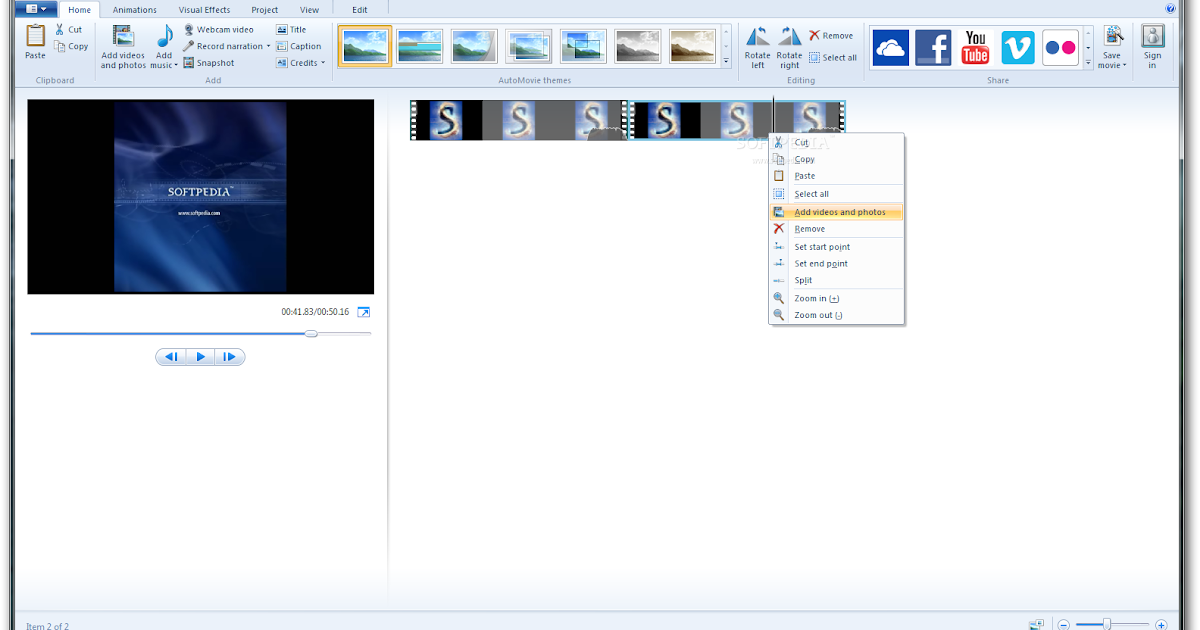Select the first clip on the storyboard

click(x=519, y=120)
